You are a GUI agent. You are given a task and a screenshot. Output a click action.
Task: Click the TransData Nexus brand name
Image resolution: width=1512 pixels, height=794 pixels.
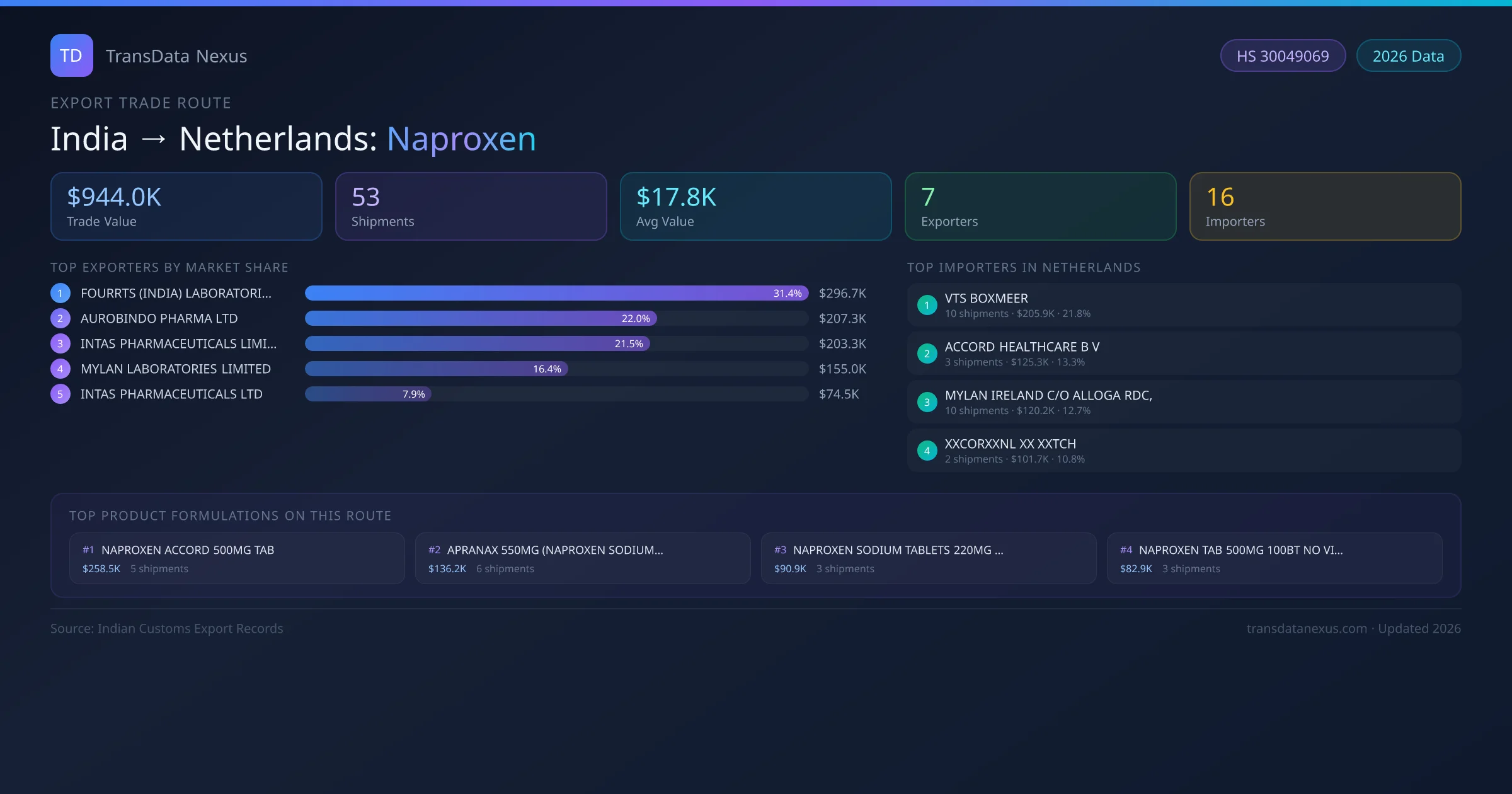click(176, 56)
